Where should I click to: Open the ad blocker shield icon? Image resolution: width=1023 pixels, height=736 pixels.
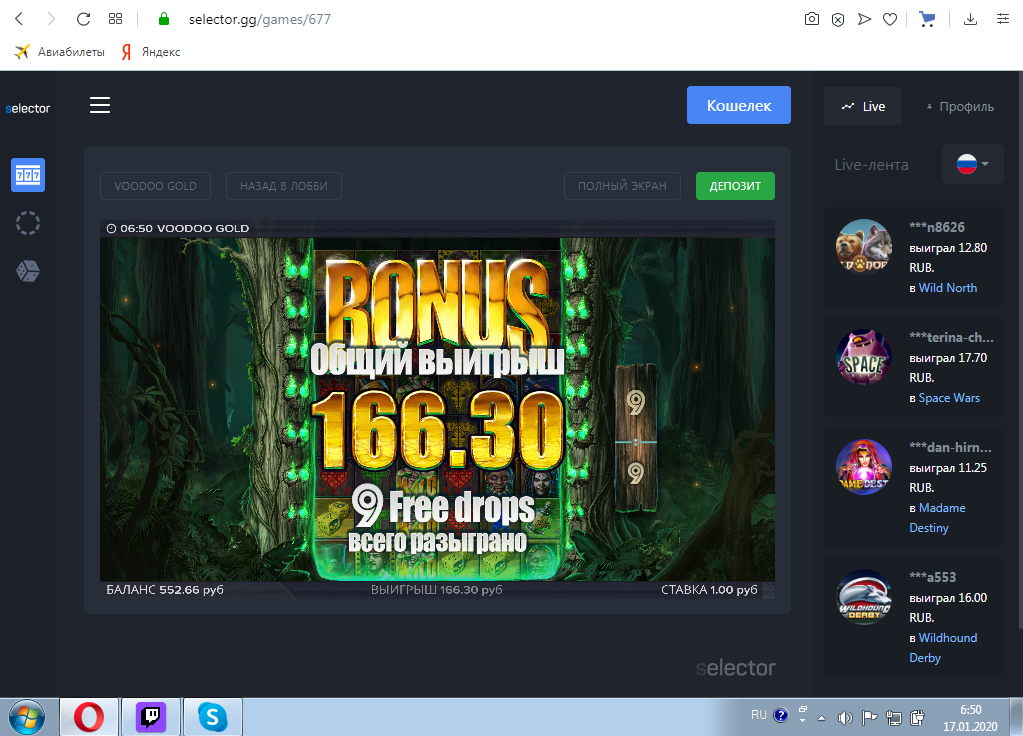[838, 20]
